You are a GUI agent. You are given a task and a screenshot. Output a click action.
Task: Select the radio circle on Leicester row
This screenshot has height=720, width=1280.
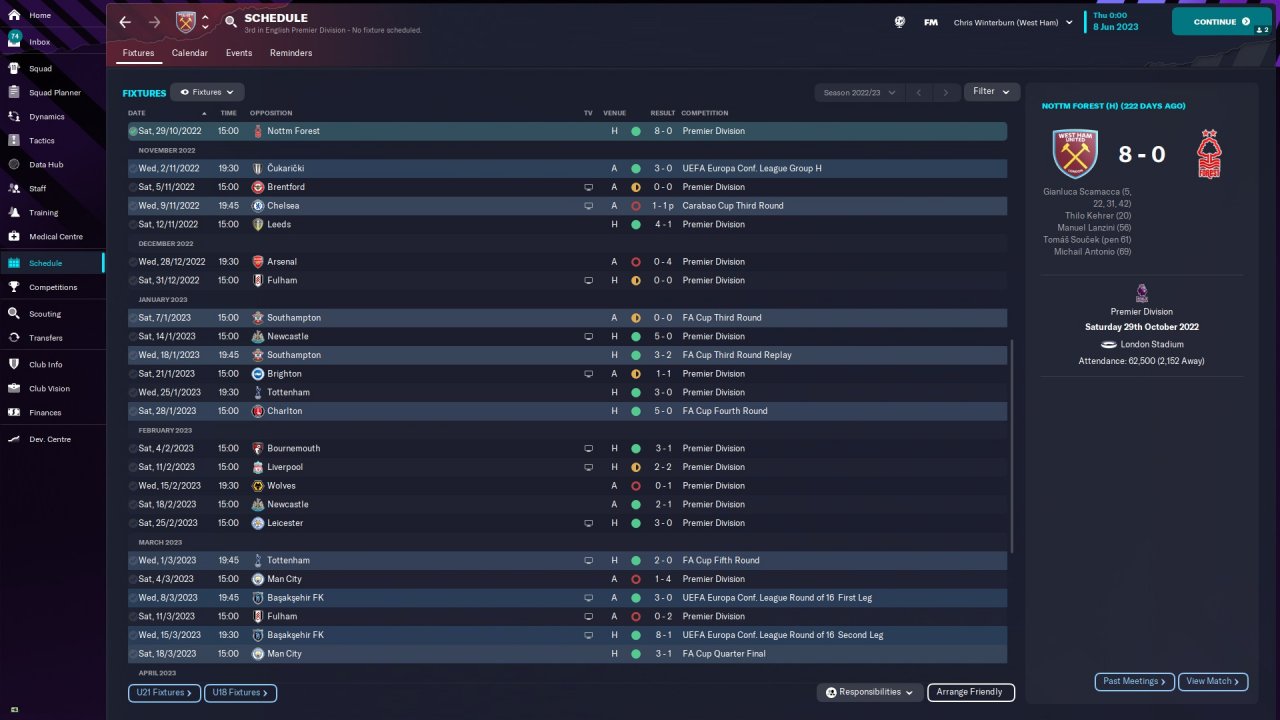[133, 523]
